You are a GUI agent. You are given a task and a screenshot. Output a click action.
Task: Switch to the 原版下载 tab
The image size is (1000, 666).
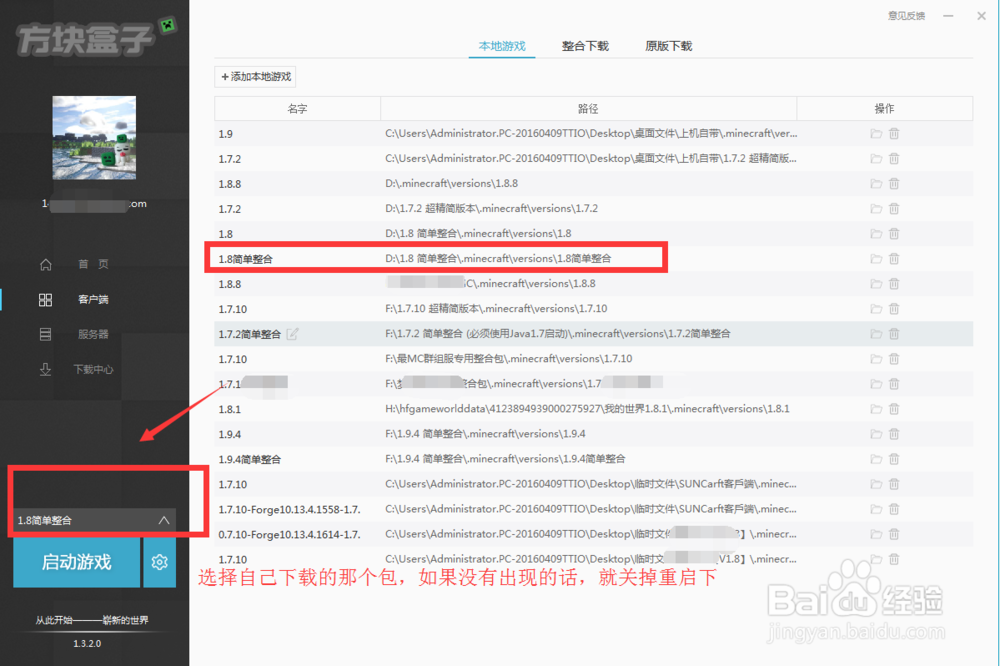click(x=668, y=46)
